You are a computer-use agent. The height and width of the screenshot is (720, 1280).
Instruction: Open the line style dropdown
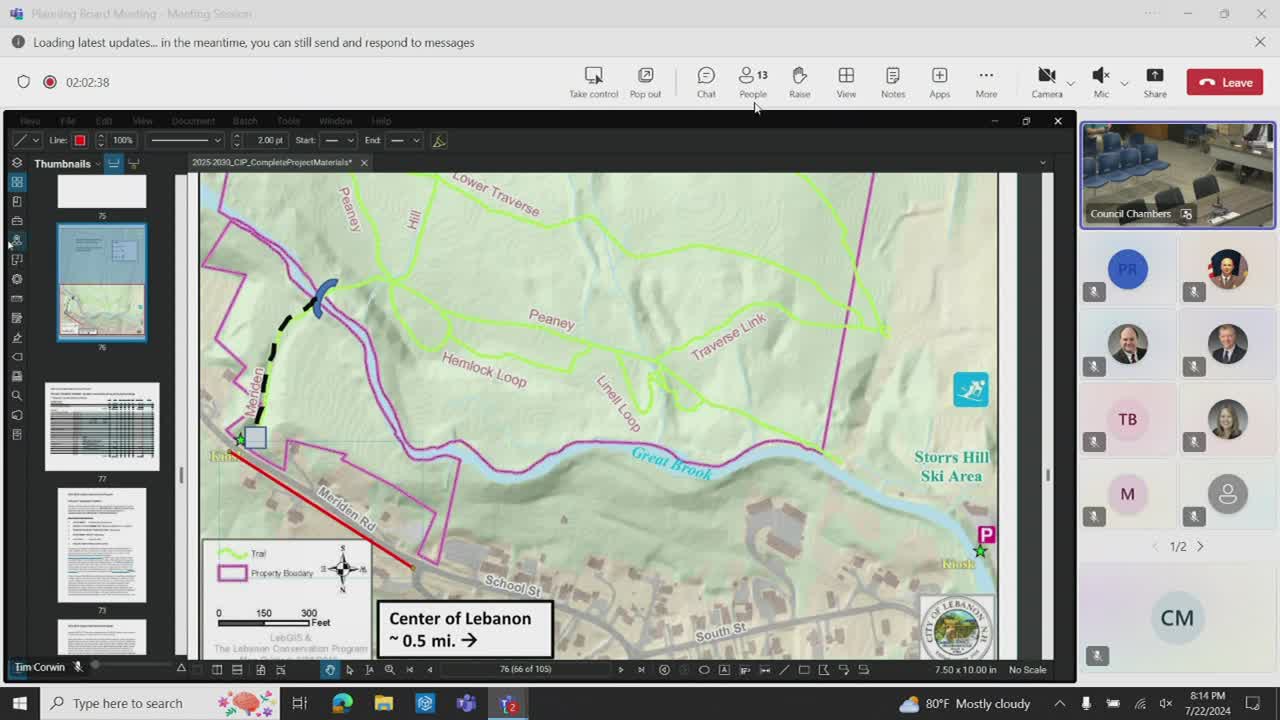coord(186,141)
